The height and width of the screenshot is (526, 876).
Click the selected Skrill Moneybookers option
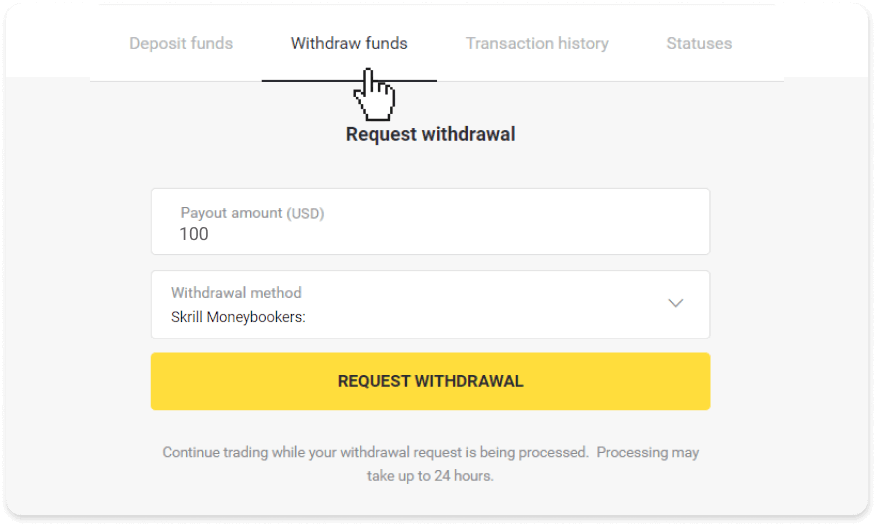coord(238,317)
